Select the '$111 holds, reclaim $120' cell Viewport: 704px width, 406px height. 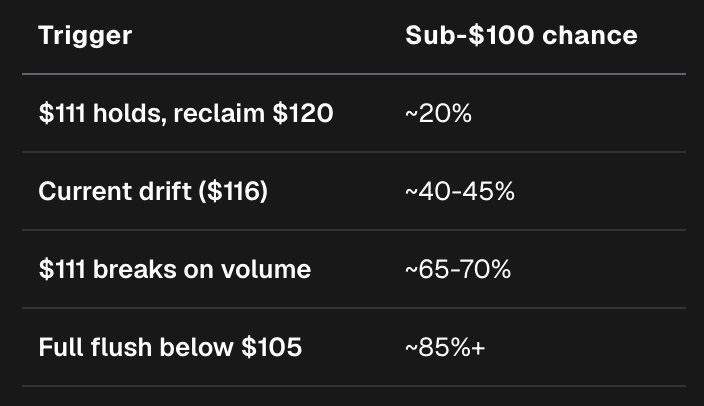[x=186, y=113]
